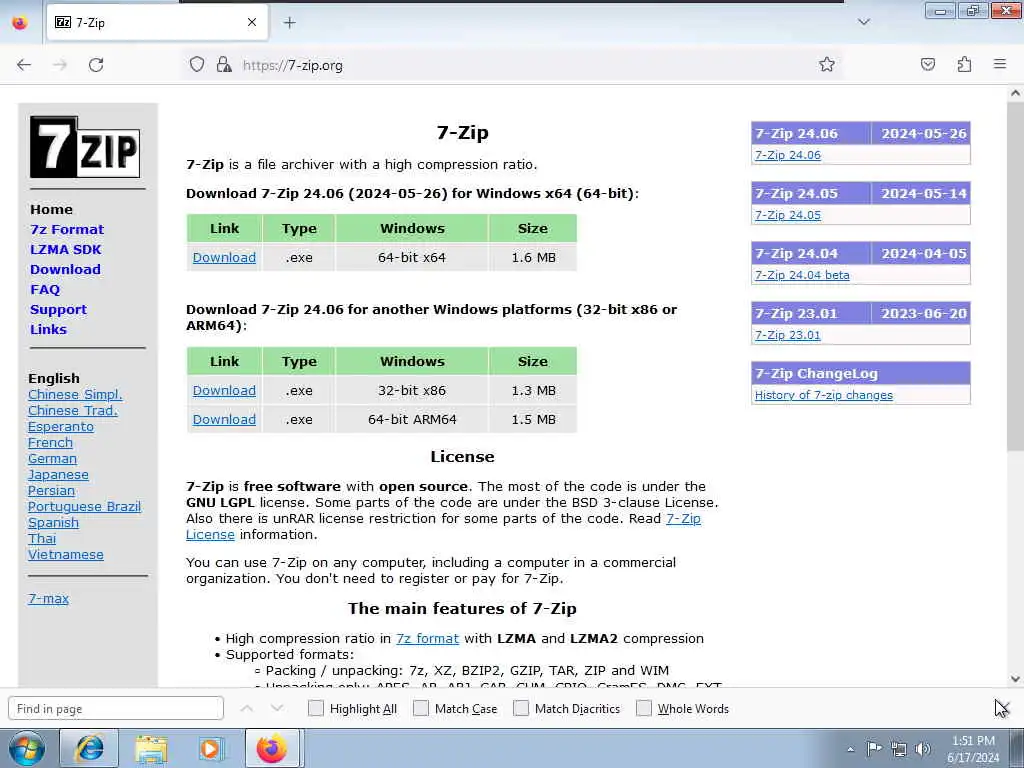This screenshot has width=1024, height=768.
Task: Switch language to Vietnamese
Action: (x=65, y=554)
